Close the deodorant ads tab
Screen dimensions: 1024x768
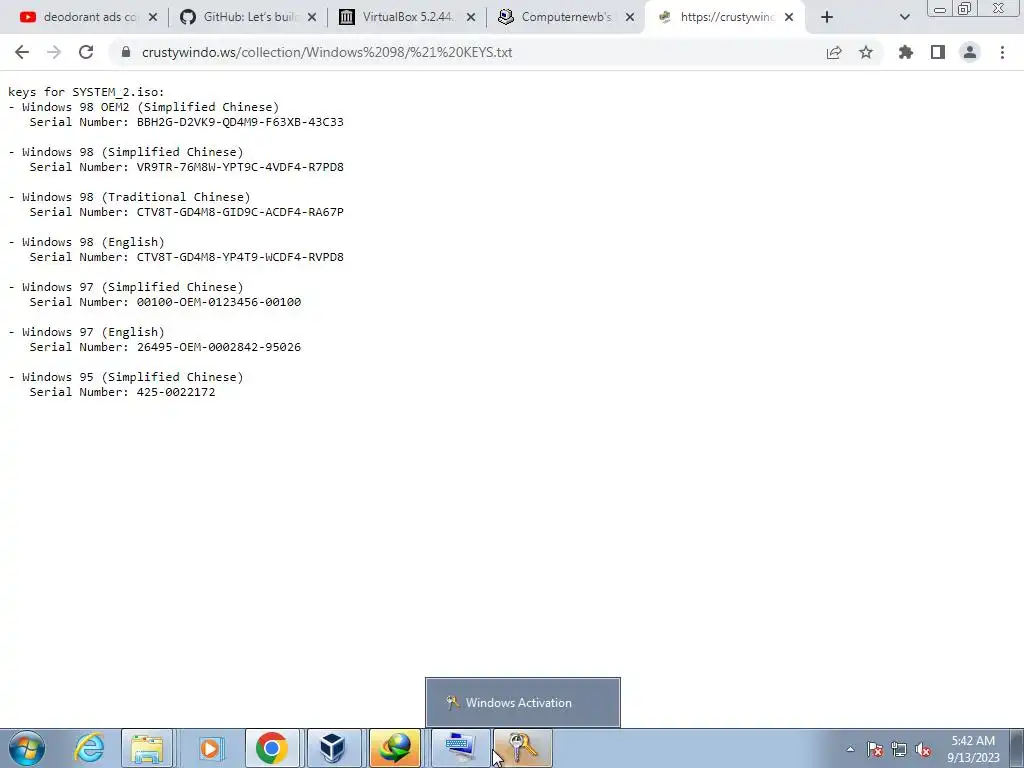[x=153, y=17]
